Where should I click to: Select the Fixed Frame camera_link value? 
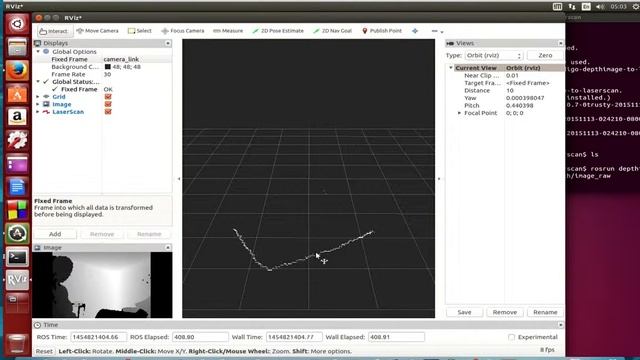coord(121,59)
